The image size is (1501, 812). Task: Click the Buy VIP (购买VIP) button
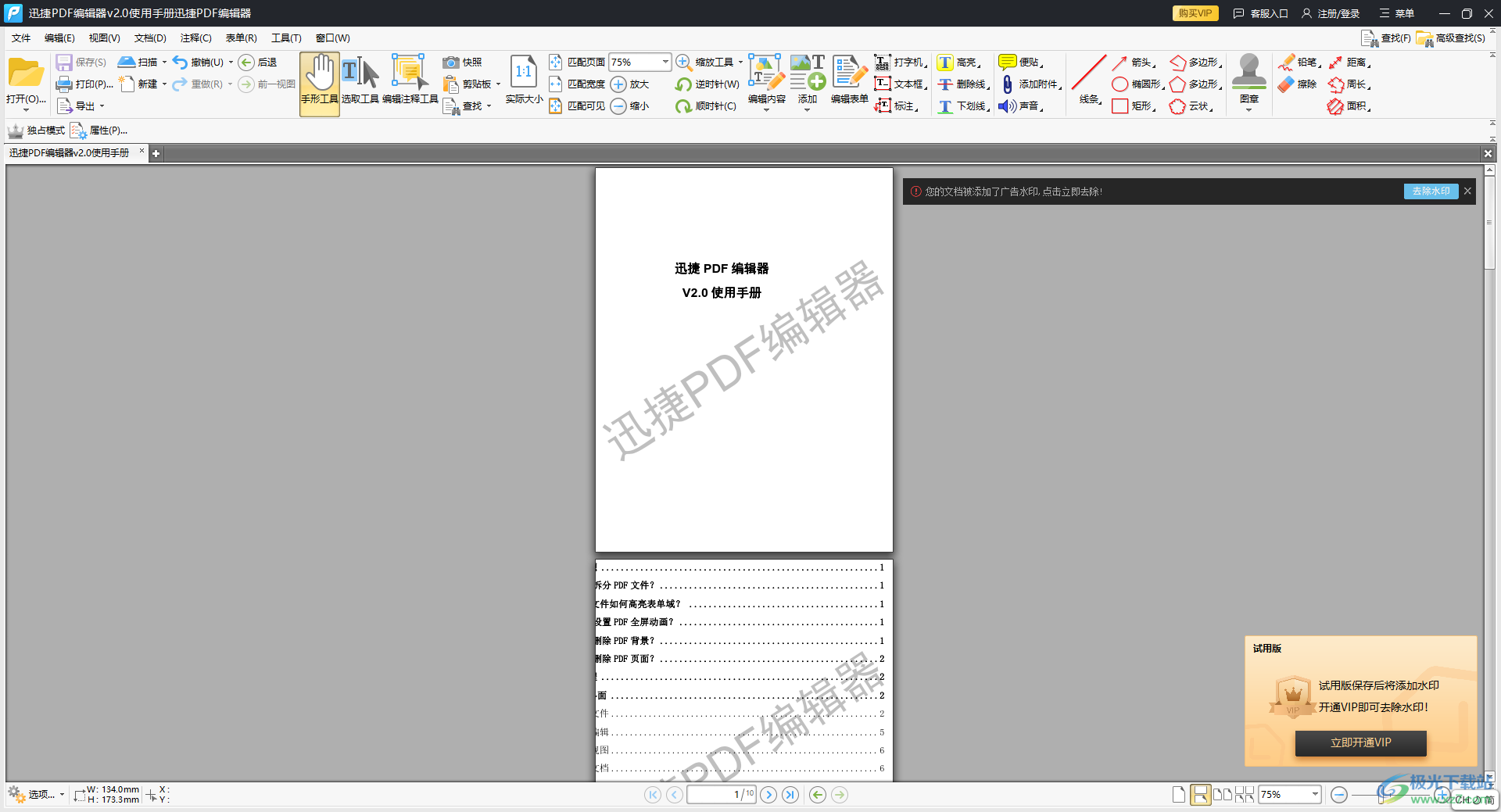1195,13
